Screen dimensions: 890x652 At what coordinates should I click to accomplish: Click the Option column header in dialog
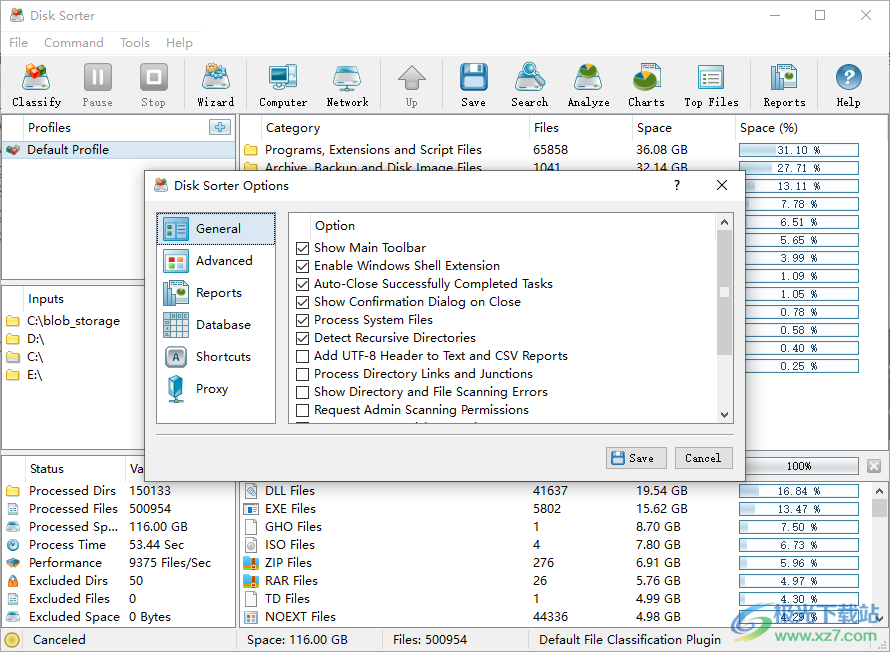[513, 226]
